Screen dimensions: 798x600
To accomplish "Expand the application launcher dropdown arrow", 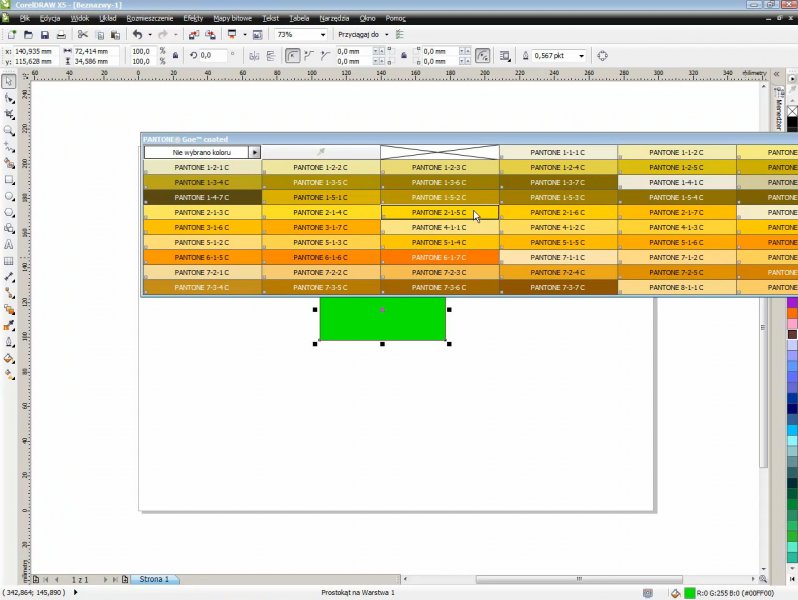I will click(244, 35).
